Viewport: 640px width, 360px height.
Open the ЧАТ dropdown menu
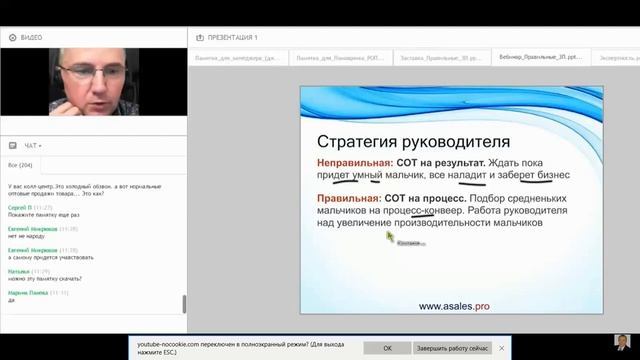tap(33, 146)
